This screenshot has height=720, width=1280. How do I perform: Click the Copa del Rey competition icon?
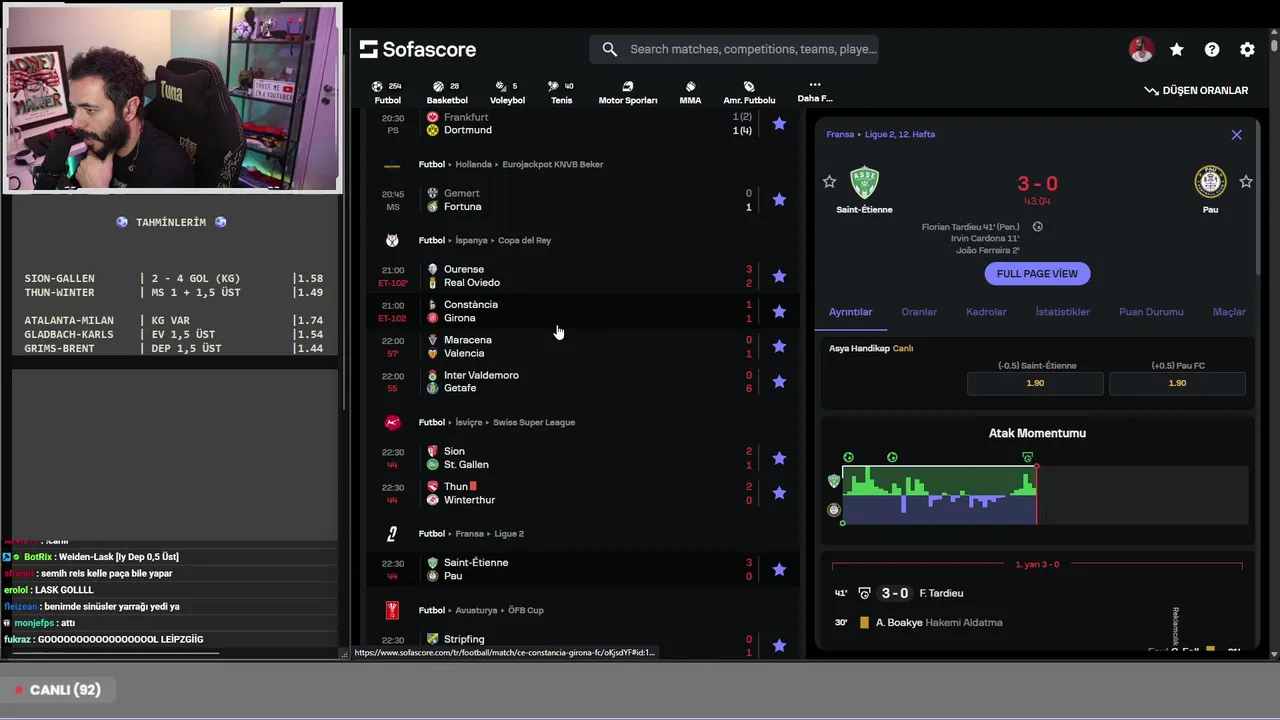(392, 240)
